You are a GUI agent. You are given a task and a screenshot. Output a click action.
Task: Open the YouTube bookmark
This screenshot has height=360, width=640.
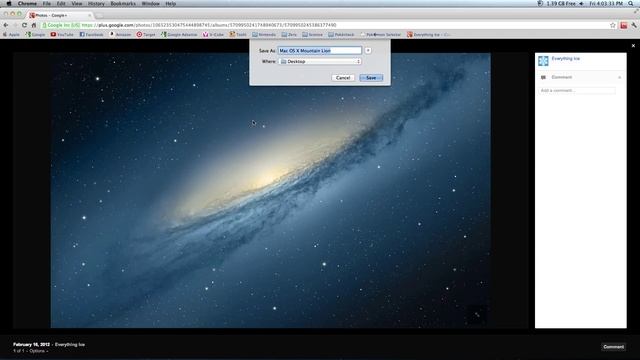62,35
